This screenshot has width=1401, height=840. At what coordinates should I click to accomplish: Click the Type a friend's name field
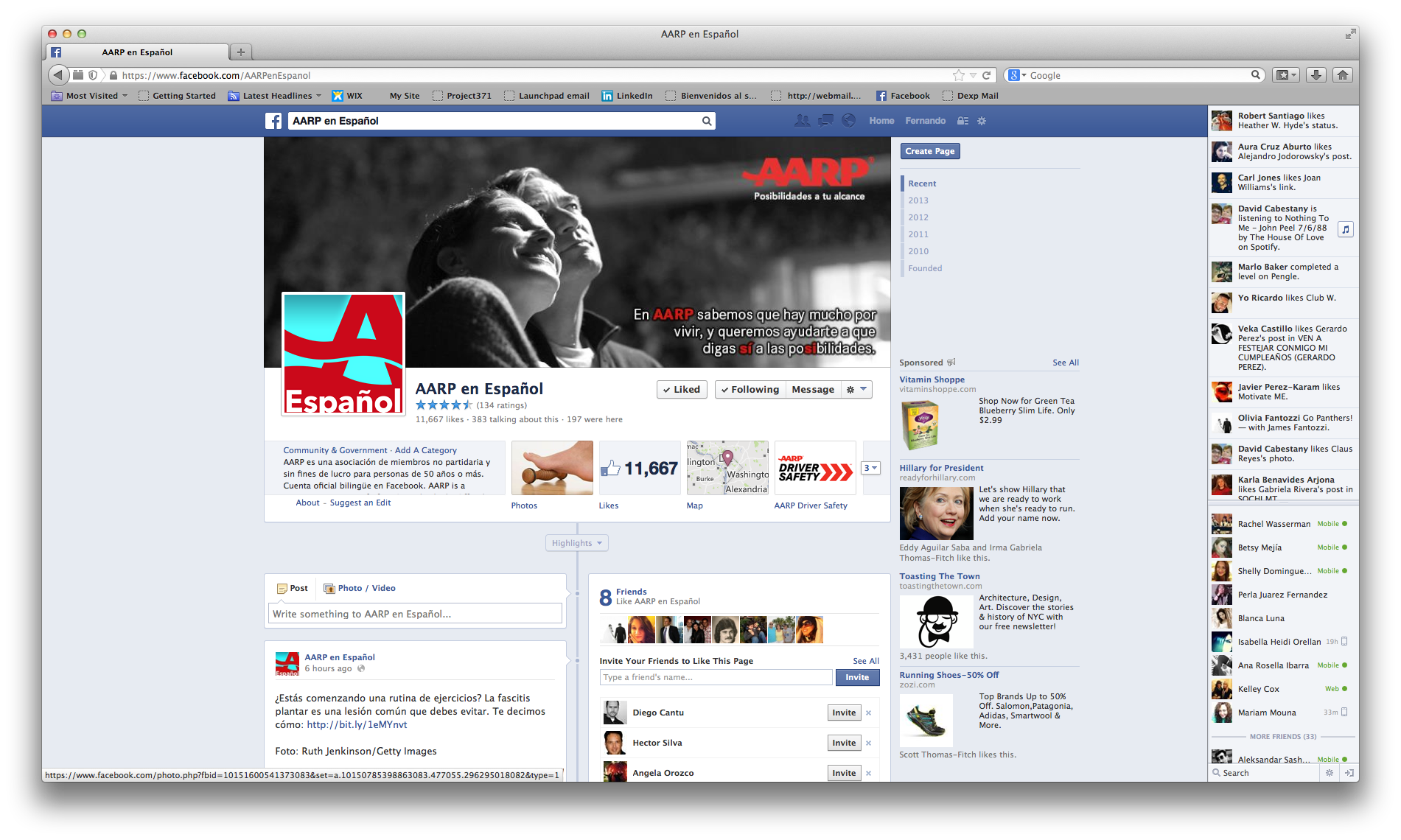coord(716,677)
